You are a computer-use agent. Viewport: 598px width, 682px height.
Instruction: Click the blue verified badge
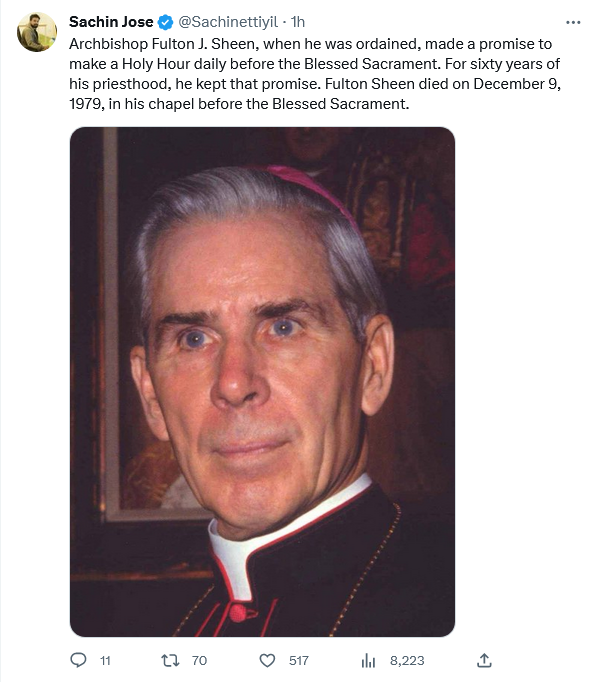point(165,22)
